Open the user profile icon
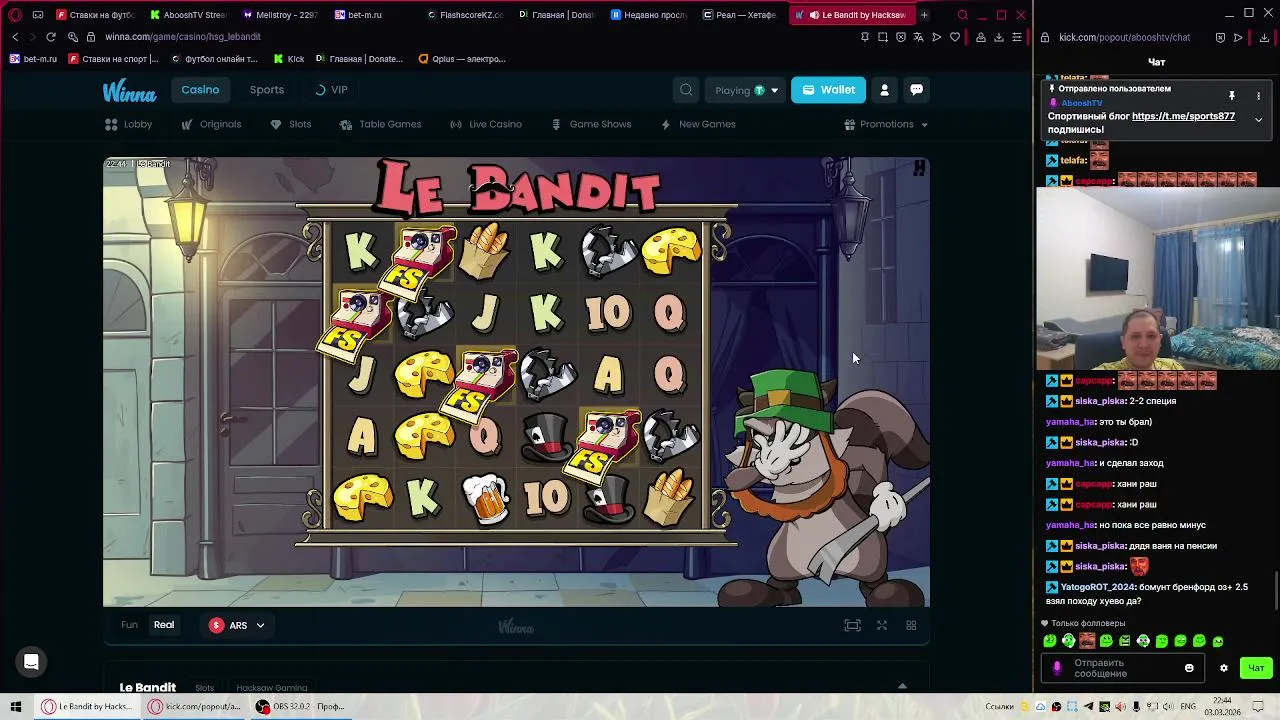This screenshot has height=720, width=1280. [884, 90]
